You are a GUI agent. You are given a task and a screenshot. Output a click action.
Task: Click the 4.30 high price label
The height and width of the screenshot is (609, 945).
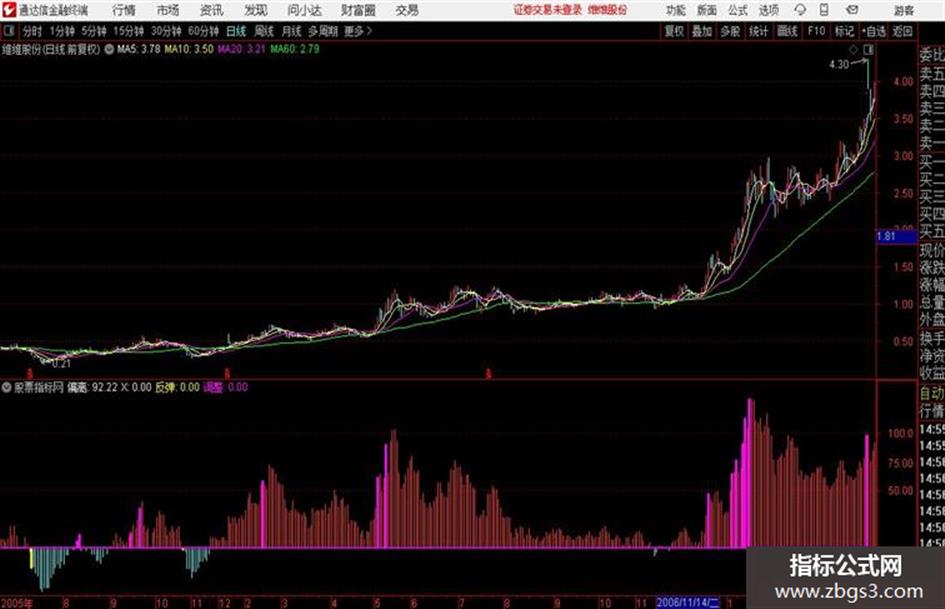(x=839, y=65)
